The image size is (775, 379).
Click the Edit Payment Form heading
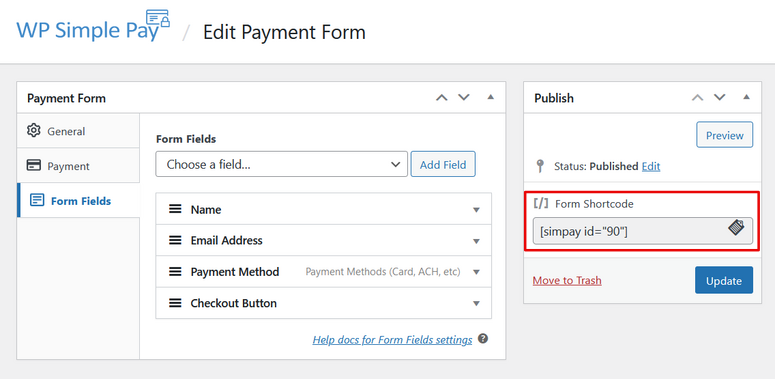[284, 32]
